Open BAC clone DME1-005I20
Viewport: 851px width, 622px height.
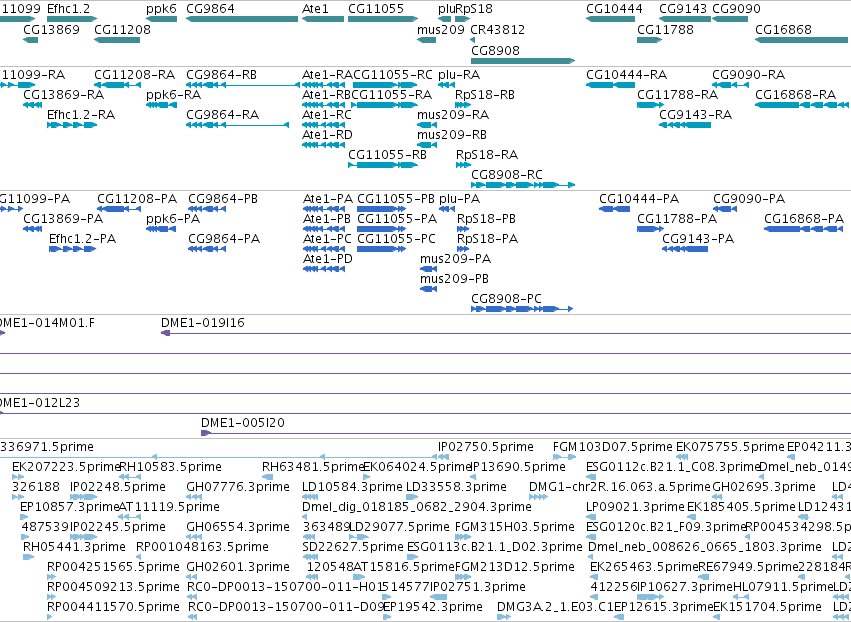526,433
